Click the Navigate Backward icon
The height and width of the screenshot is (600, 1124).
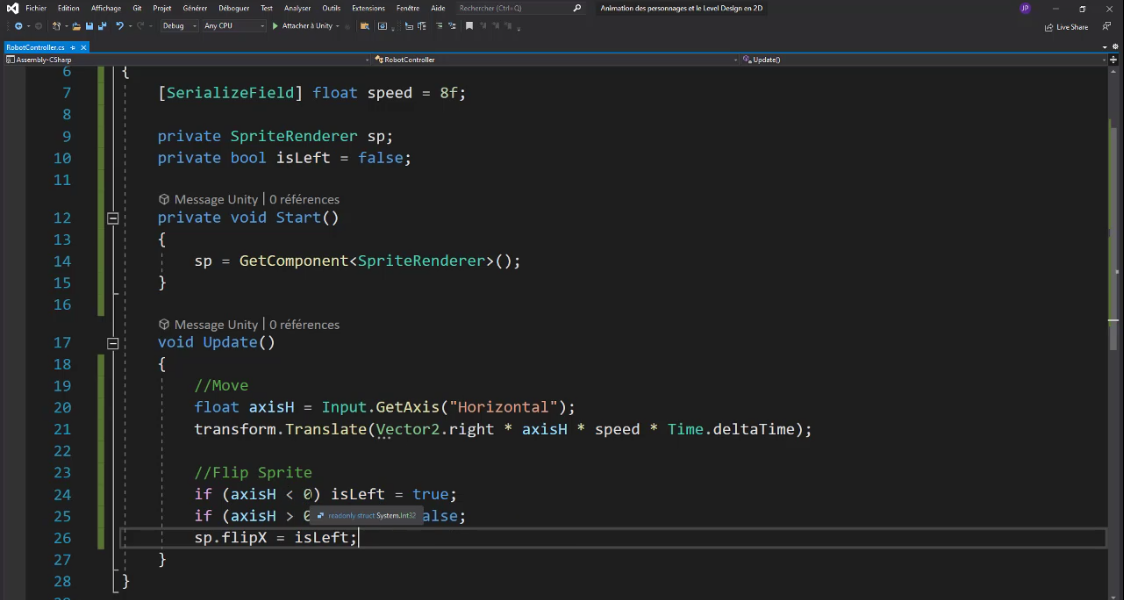pyautogui.click(x=18, y=26)
